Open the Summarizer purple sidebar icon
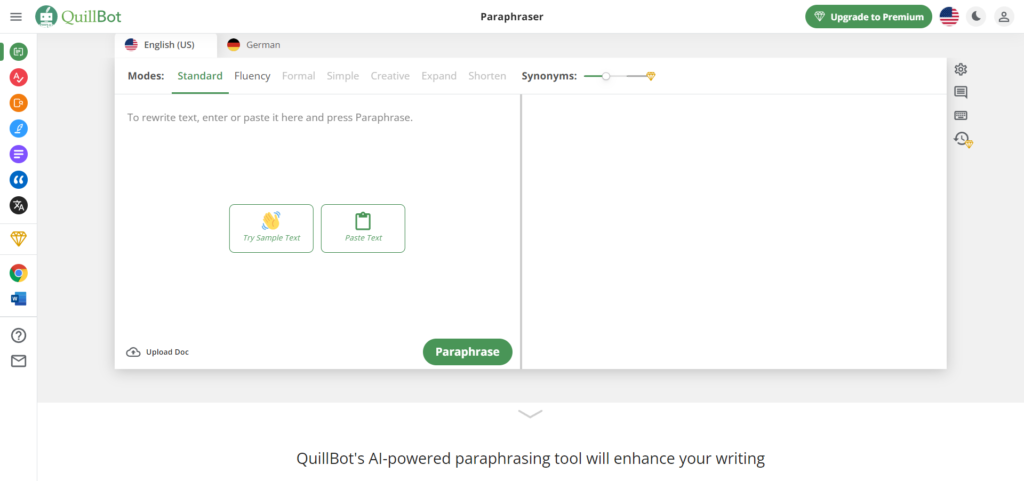Image resolution: width=1024 pixels, height=481 pixels. coord(18,154)
